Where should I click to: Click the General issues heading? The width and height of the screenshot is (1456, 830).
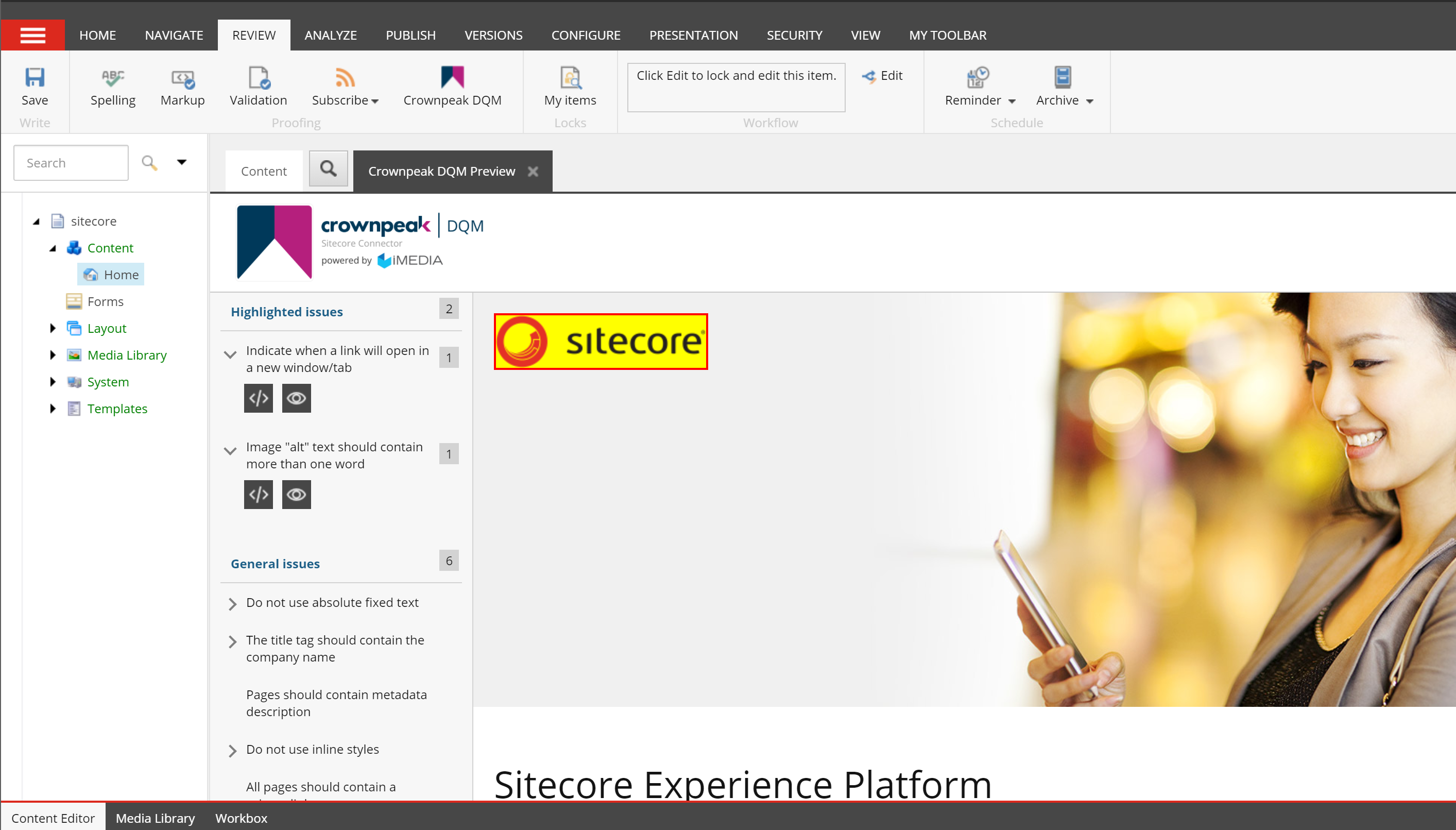click(275, 564)
